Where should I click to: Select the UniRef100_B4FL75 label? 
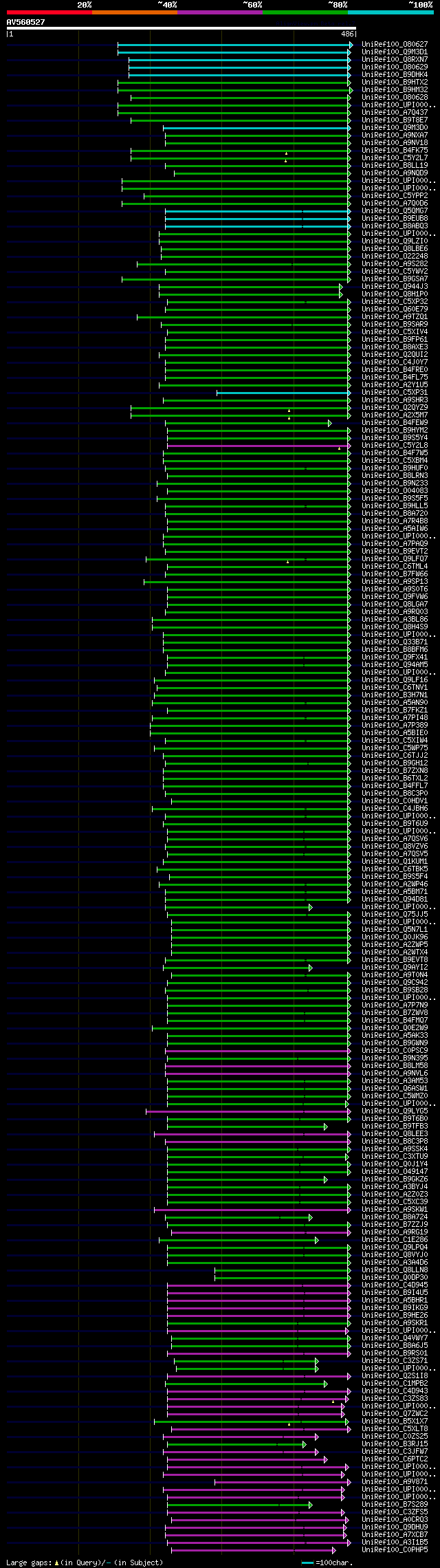[x=395, y=378]
